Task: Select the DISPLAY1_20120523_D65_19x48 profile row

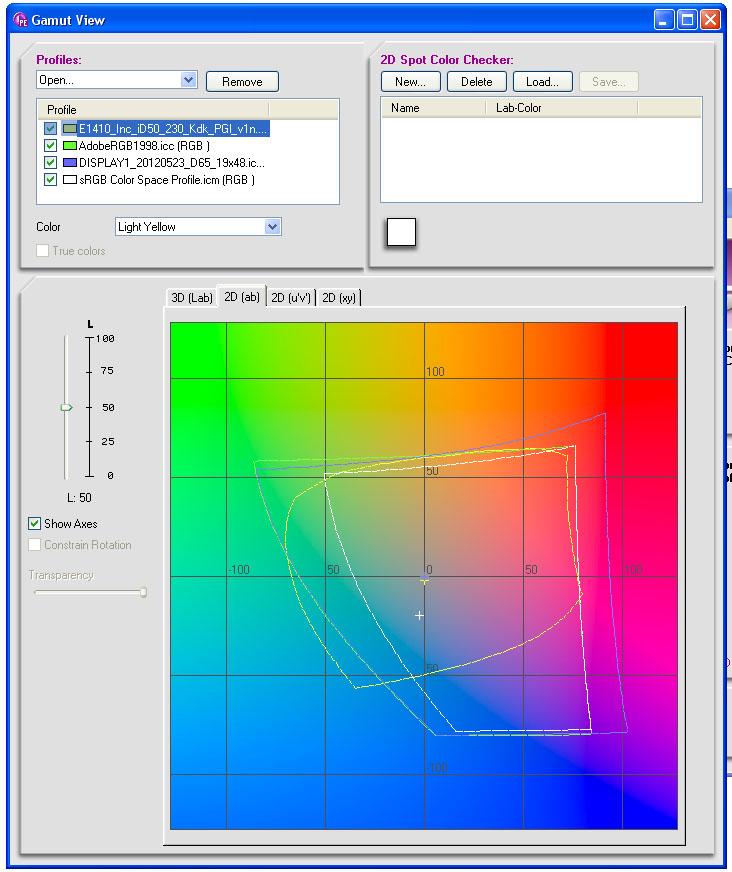Action: click(172, 162)
